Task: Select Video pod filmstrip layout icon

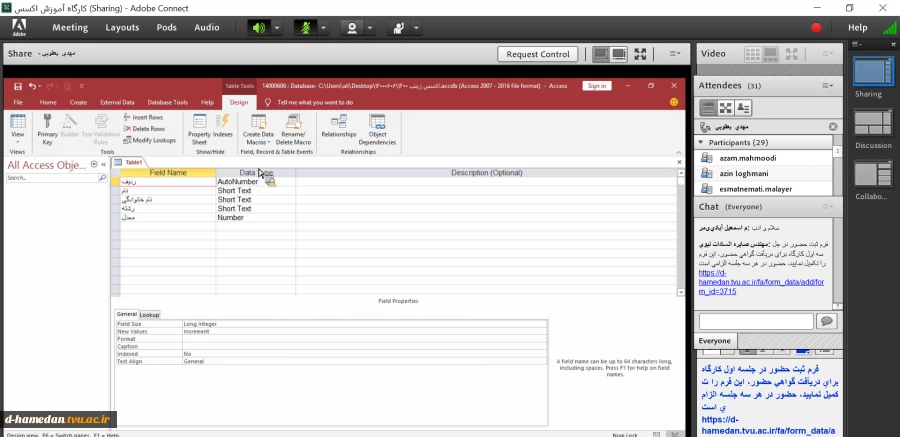Action: click(x=770, y=54)
